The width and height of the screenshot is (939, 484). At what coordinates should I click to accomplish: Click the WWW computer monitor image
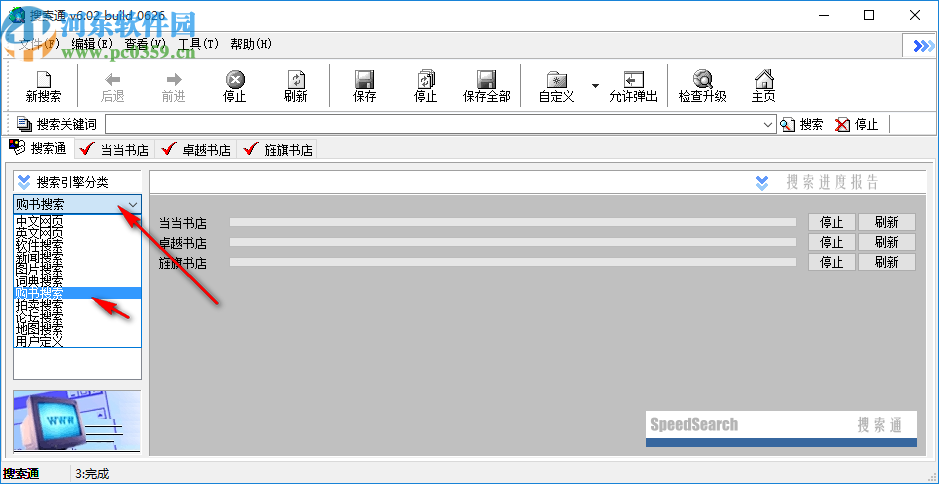click(77, 421)
